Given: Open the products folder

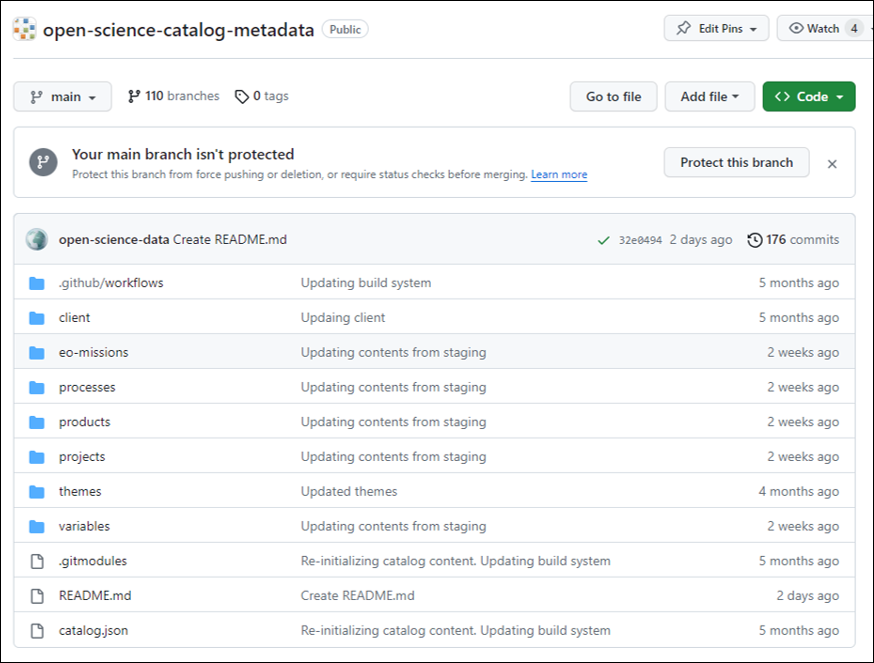Looking at the screenshot, I should tap(85, 422).
